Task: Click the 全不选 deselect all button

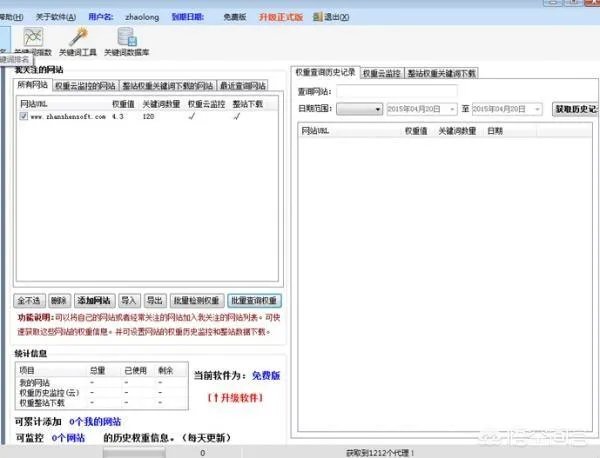Action: tap(29, 301)
